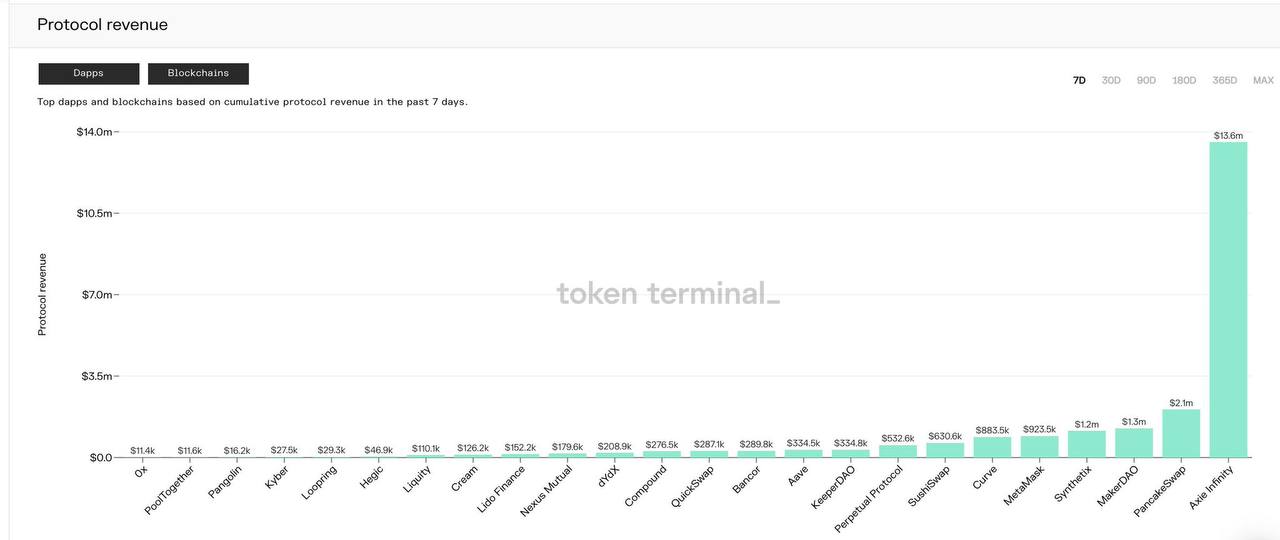This screenshot has width=1280, height=540.
Task: Select the Blockchains button
Action: (x=198, y=74)
